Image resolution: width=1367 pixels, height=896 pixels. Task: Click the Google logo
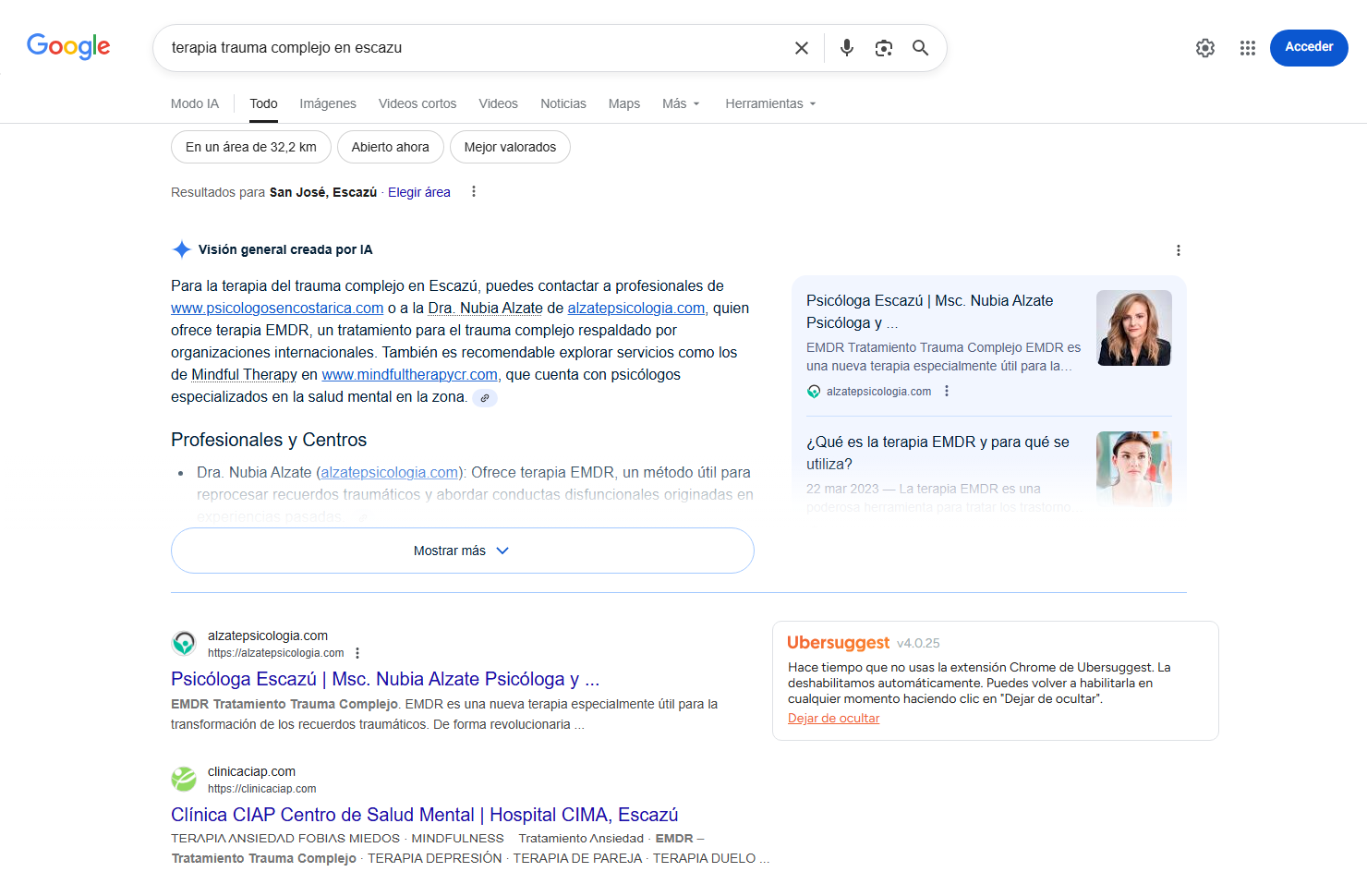coord(68,46)
